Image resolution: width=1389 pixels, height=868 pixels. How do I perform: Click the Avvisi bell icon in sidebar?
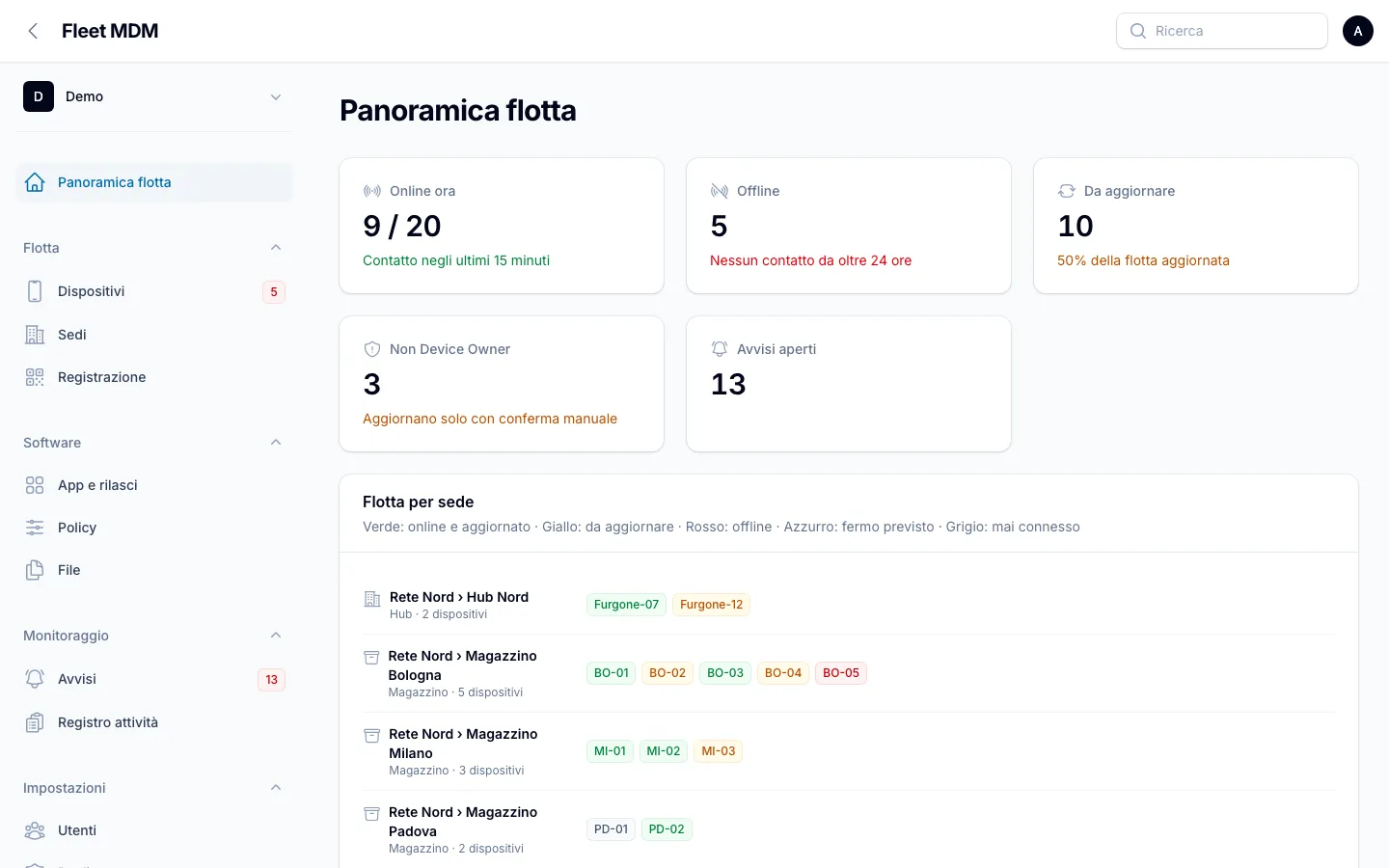click(x=35, y=679)
